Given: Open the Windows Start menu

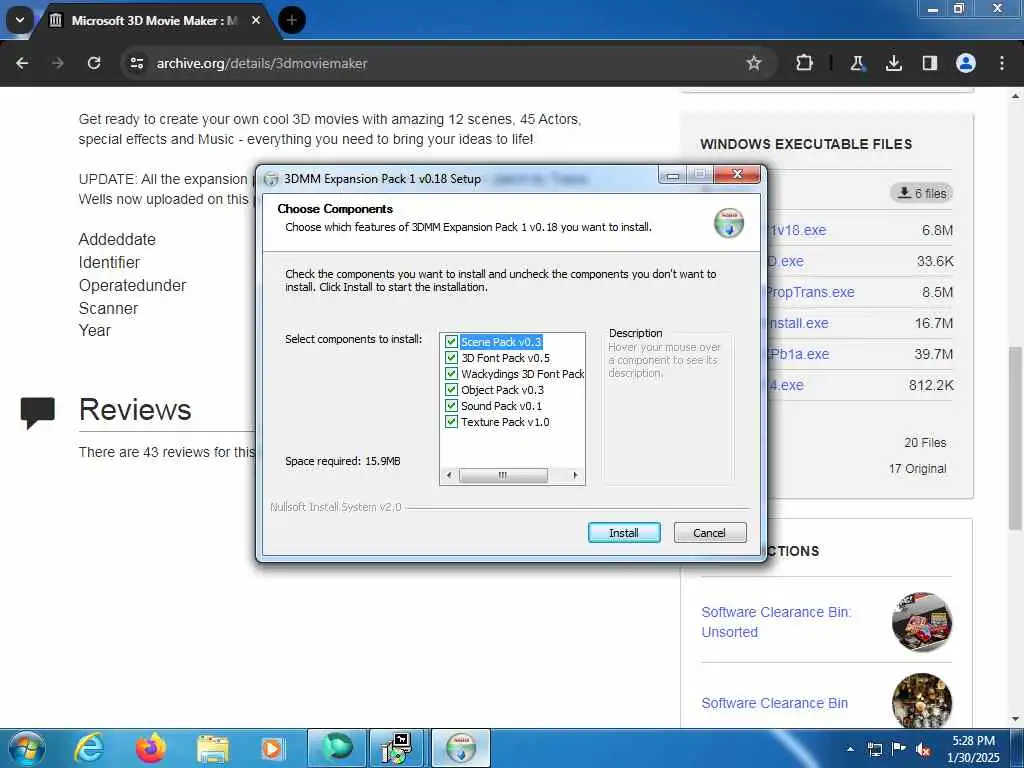Looking at the screenshot, I should click(x=26, y=748).
